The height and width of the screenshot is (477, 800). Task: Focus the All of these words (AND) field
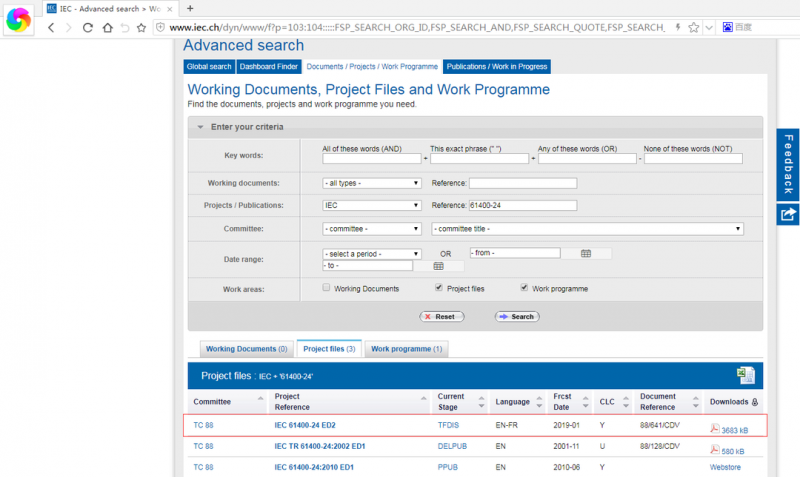click(x=371, y=159)
